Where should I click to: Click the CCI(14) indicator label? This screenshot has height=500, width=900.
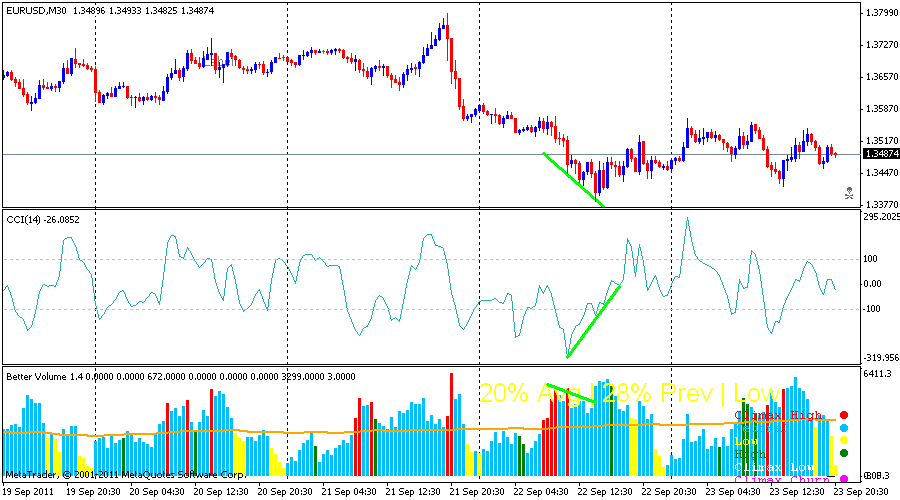28,219
